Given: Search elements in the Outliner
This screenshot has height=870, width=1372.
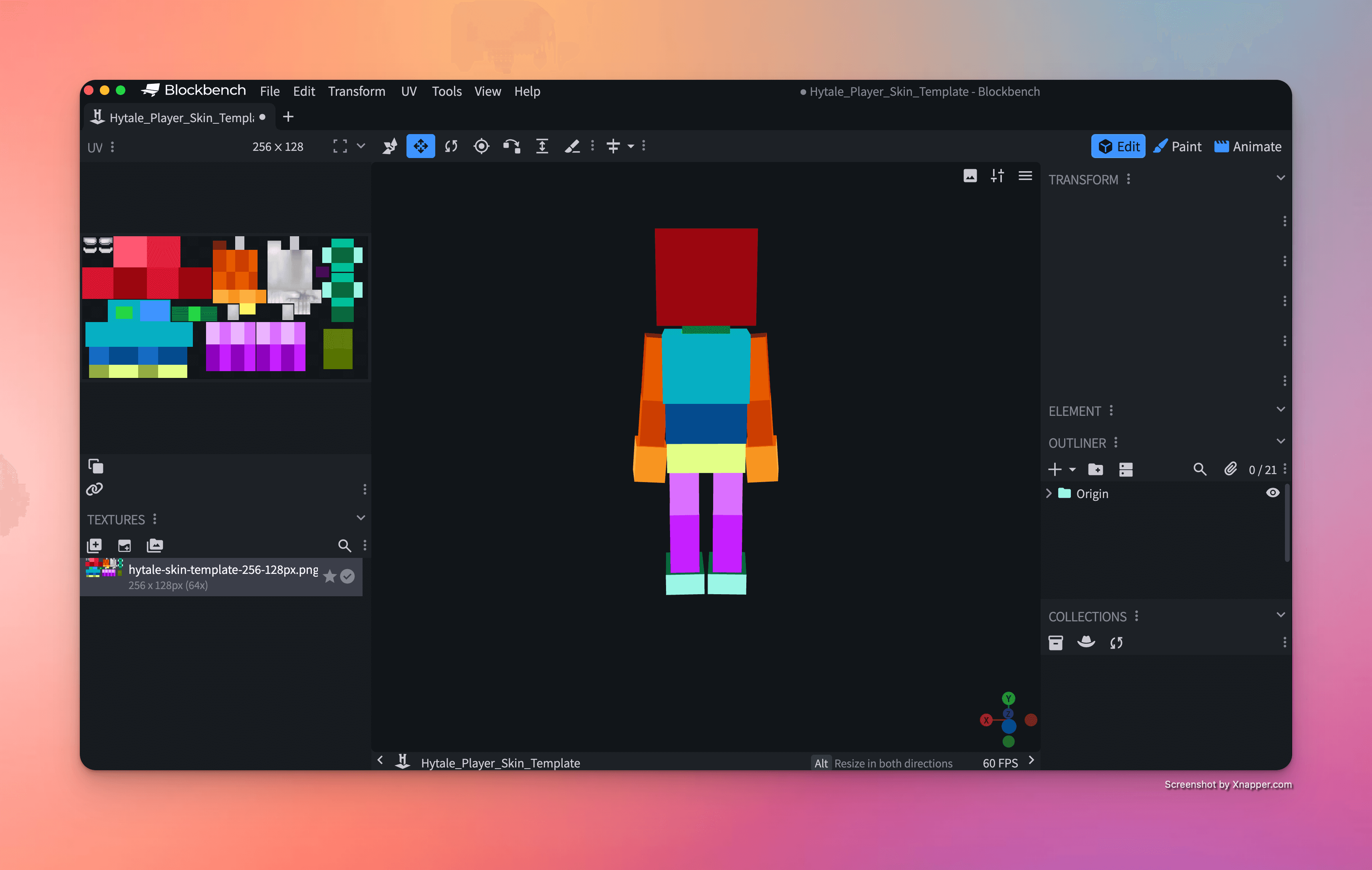Looking at the screenshot, I should click(x=1200, y=469).
